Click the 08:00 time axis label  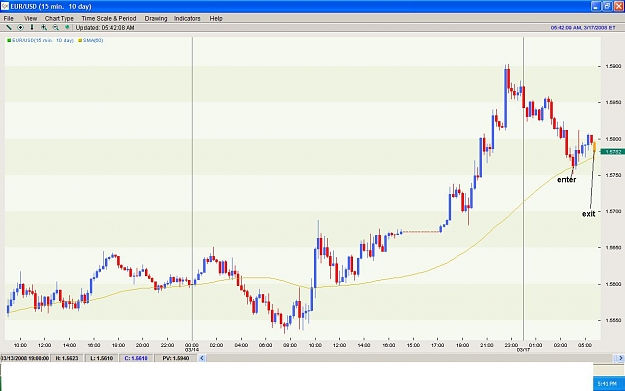[x=290, y=345]
